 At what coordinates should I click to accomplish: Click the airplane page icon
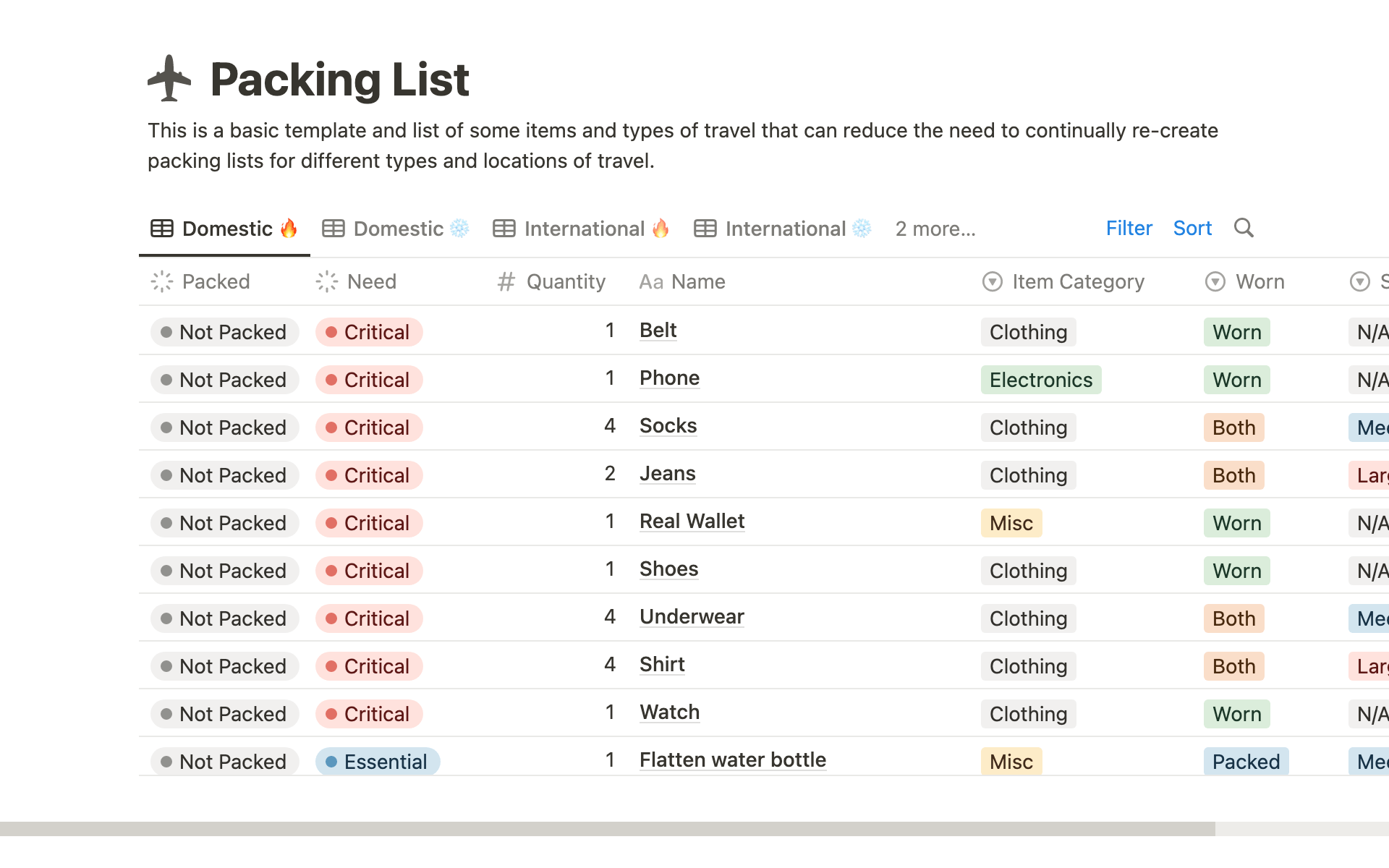(x=169, y=78)
